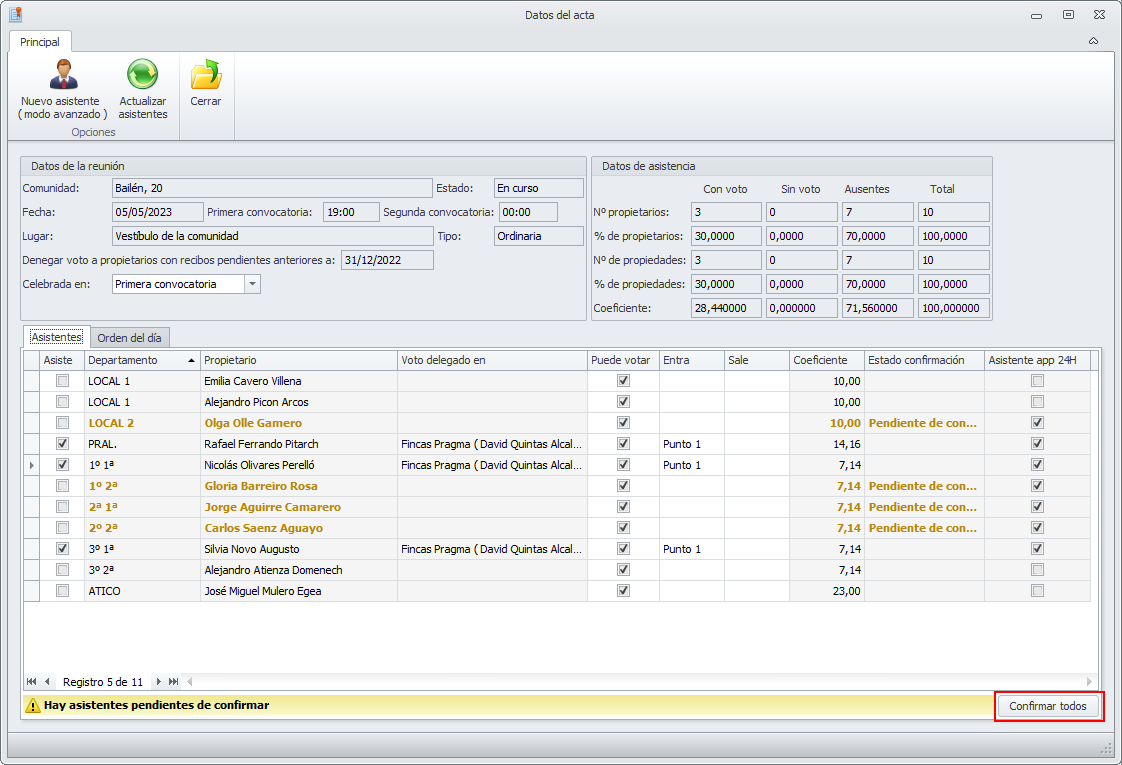Sort by the Departamento column header
The width and height of the screenshot is (1122, 765).
point(140,360)
